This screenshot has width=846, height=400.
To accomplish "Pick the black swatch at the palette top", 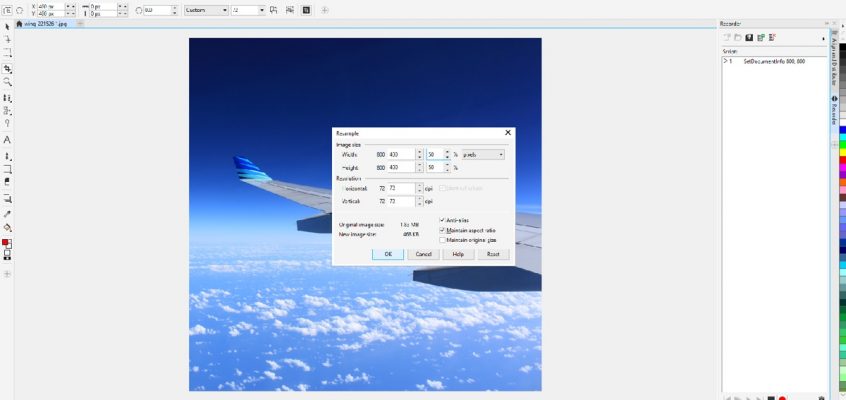I will tap(843, 48).
